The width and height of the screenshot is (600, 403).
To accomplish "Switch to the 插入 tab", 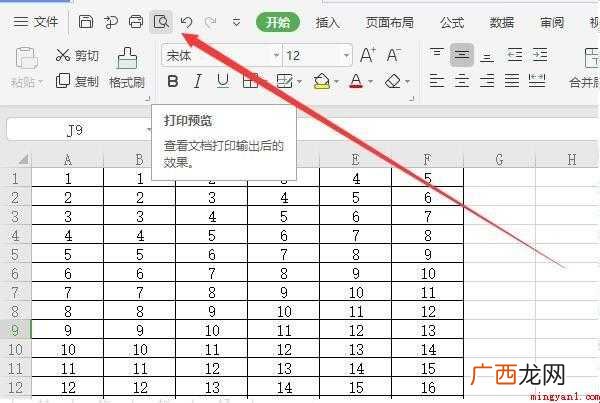I will (x=328, y=23).
